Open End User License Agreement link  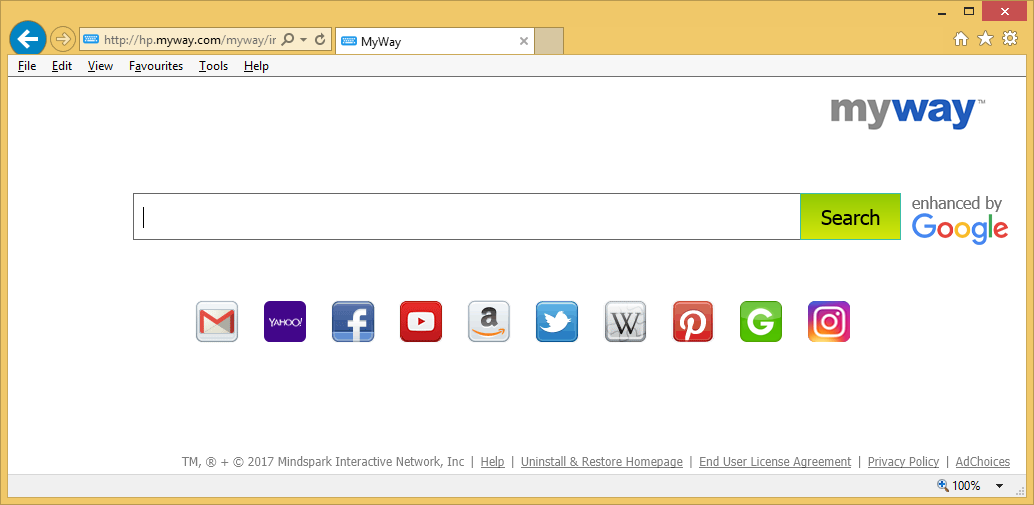(775, 461)
